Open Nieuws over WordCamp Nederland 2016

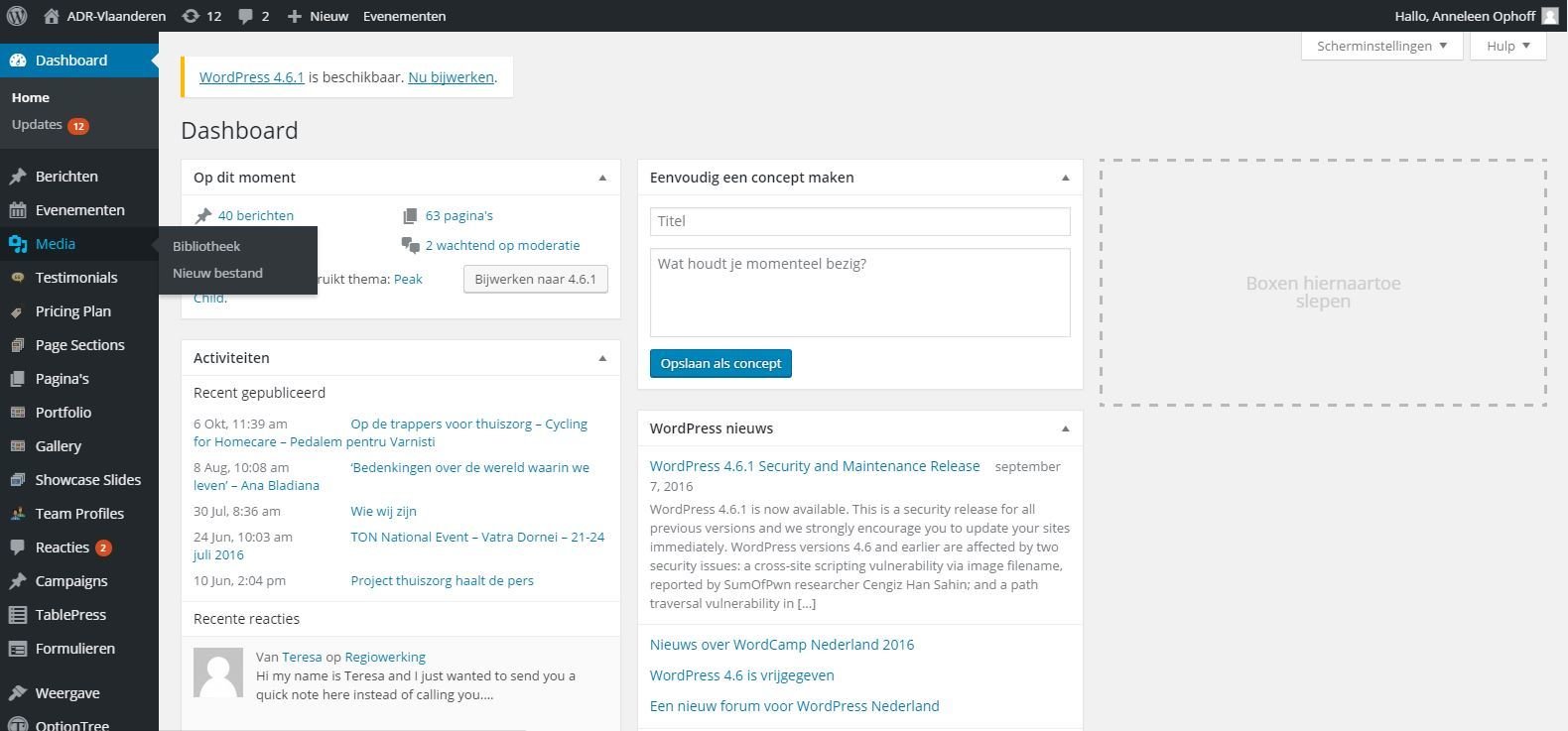point(782,645)
